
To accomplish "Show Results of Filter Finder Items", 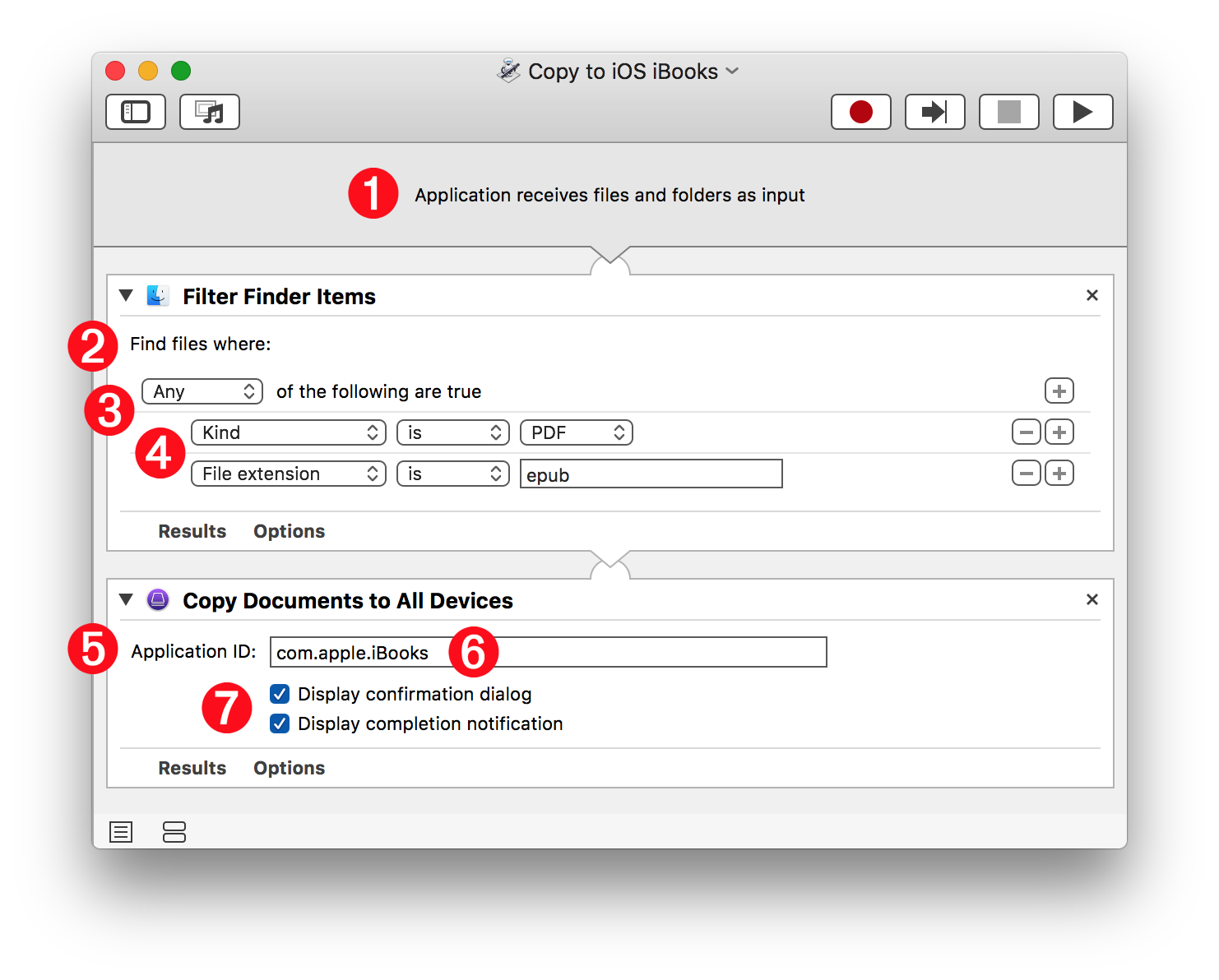I will (x=192, y=531).
